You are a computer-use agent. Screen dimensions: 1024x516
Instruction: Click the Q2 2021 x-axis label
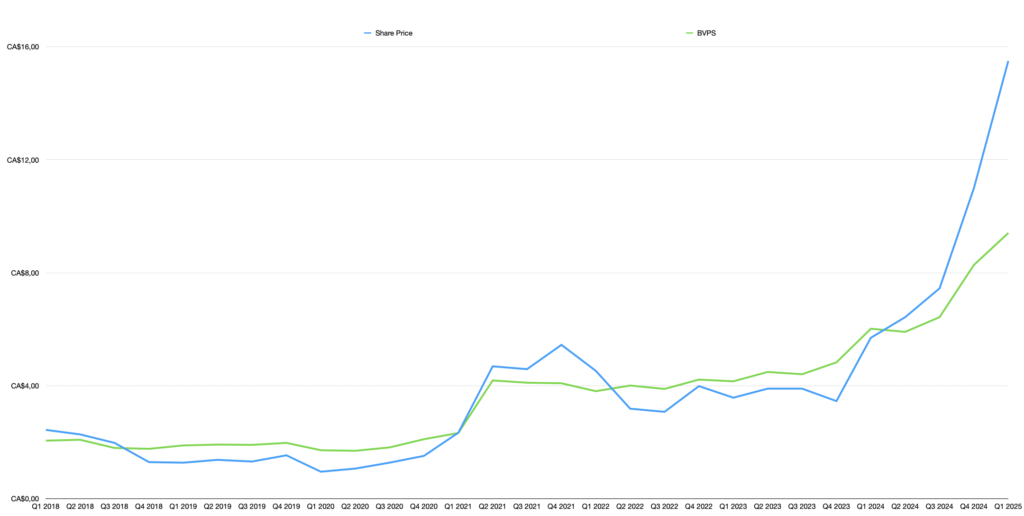(492, 507)
